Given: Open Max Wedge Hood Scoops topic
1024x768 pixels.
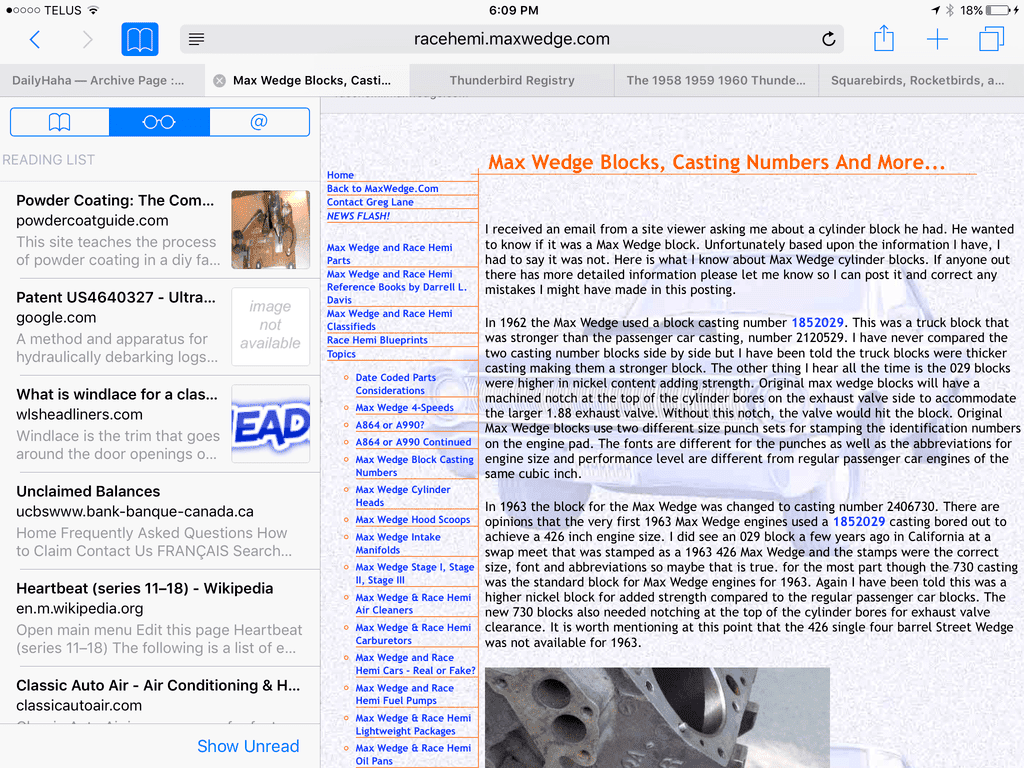Looking at the screenshot, I should (x=413, y=520).
